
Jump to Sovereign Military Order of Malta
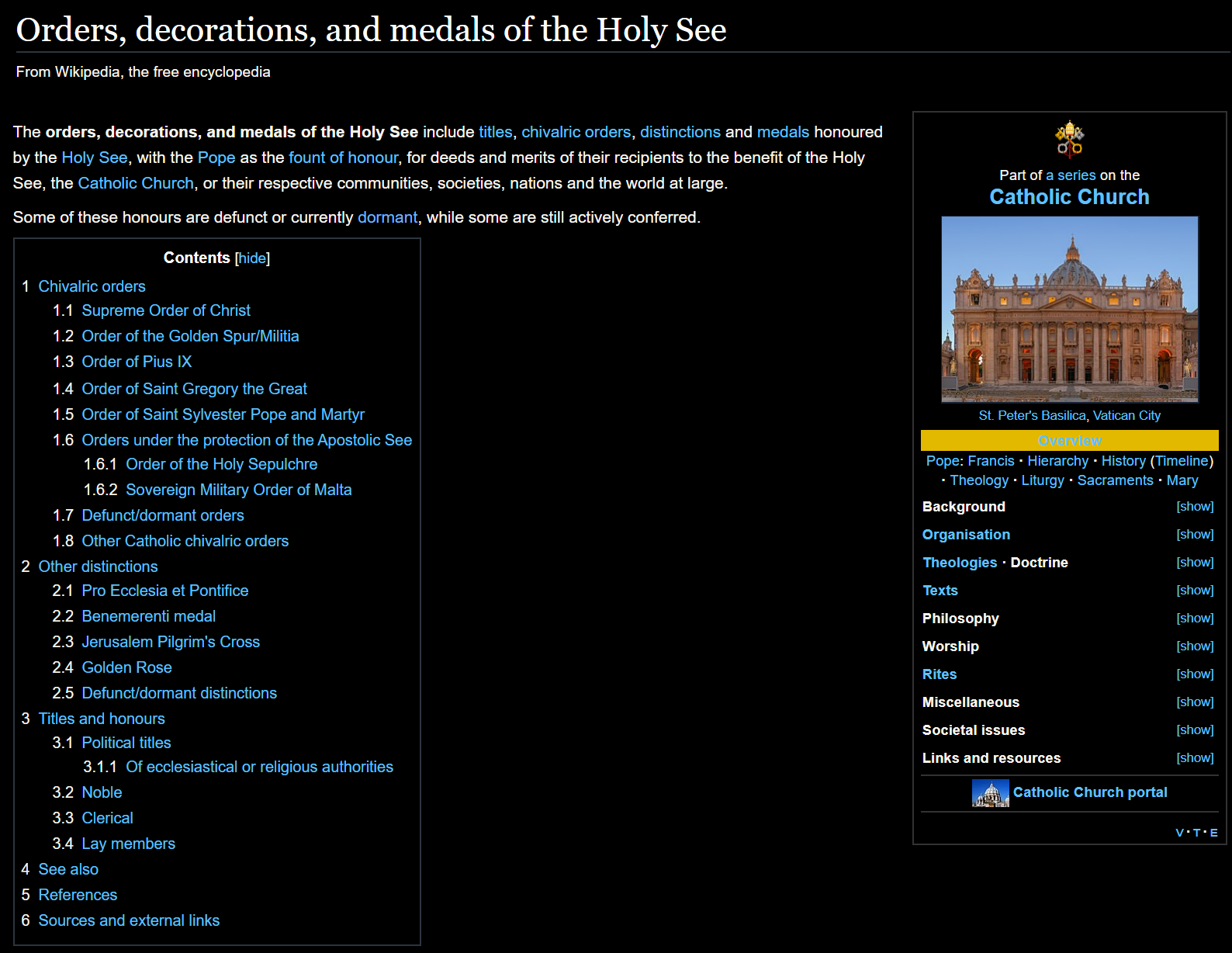point(238,490)
